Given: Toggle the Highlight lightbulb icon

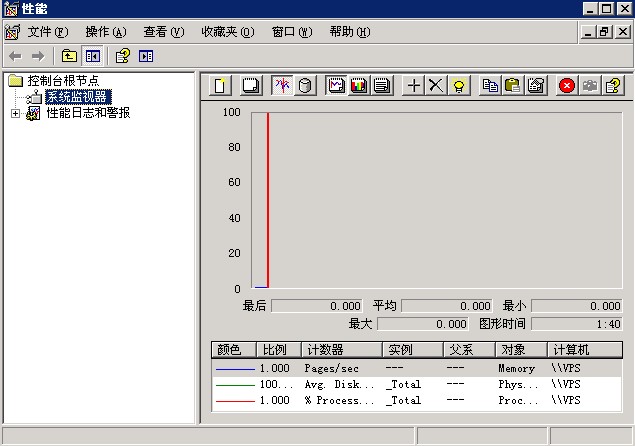Looking at the screenshot, I should point(459,85).
